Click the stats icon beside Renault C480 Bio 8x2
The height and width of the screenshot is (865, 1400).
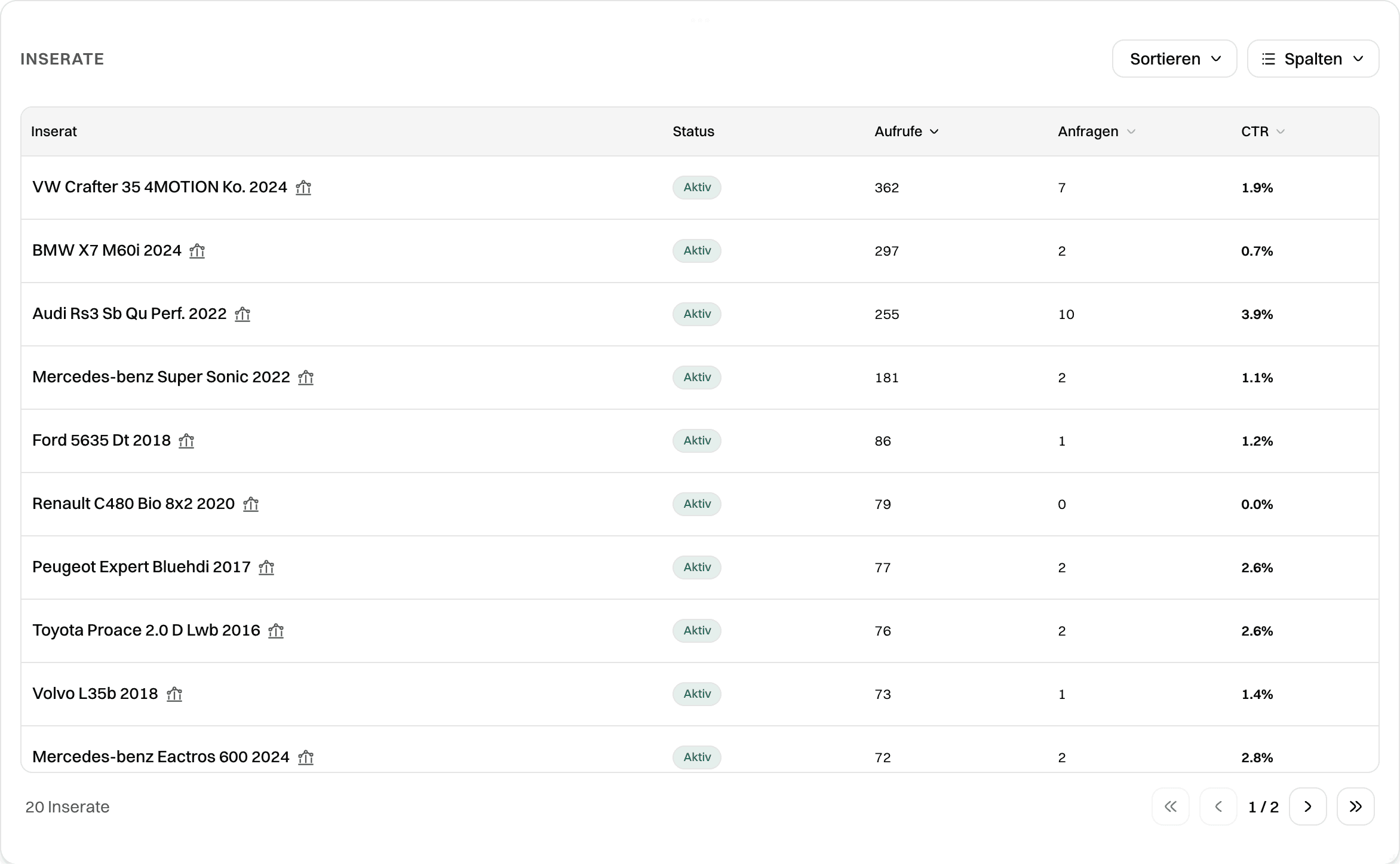coord(251,504)
